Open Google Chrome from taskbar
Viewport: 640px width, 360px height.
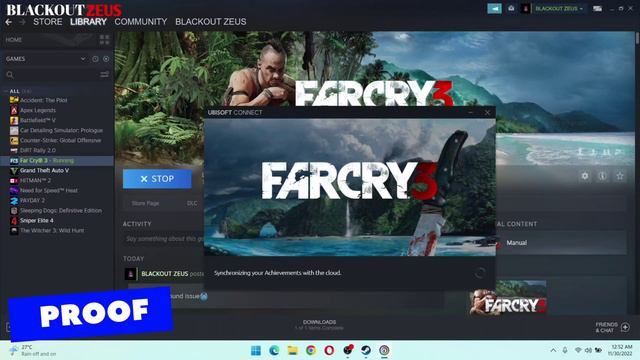[311, 350]
